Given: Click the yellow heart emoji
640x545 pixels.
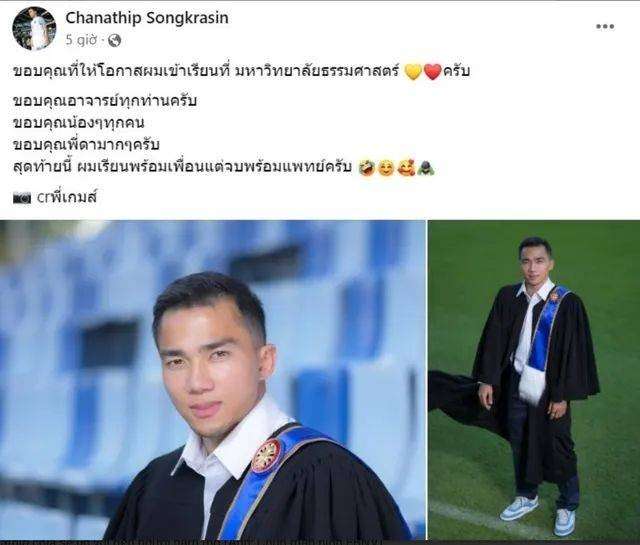Looking at the screenshot, I should (413, 72).
